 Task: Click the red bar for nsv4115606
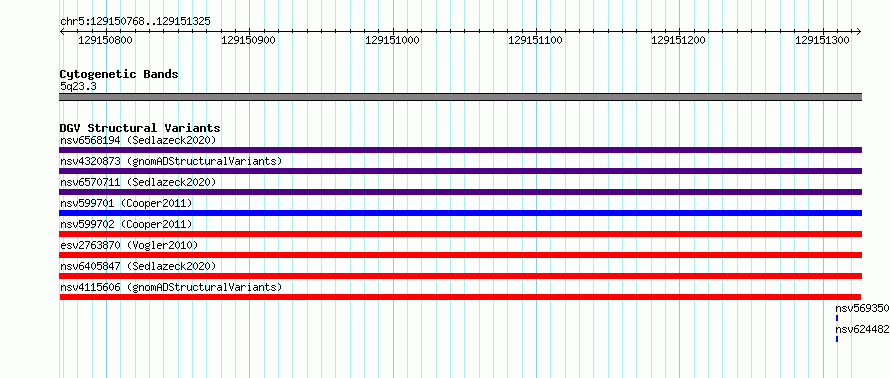[x=460, y=297]
